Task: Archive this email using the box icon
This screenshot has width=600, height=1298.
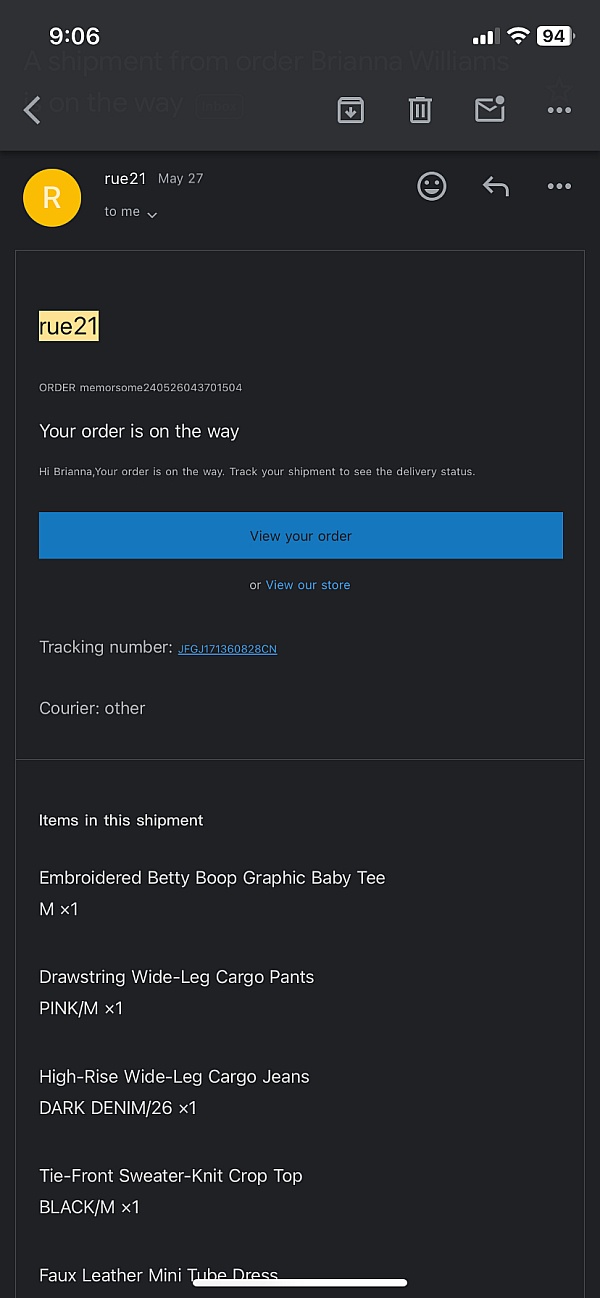Action: point(350,110)
